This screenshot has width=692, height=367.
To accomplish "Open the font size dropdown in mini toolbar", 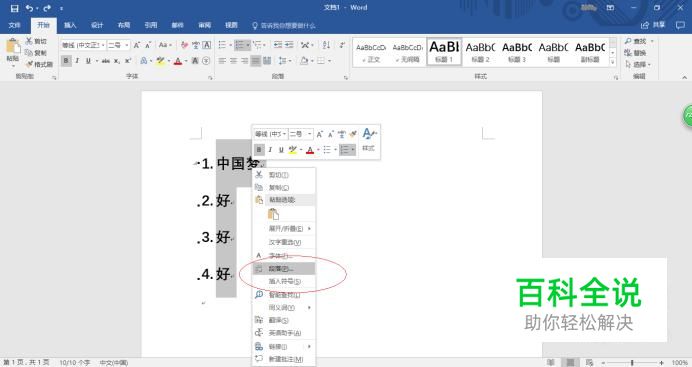I will tap(310, 134).
